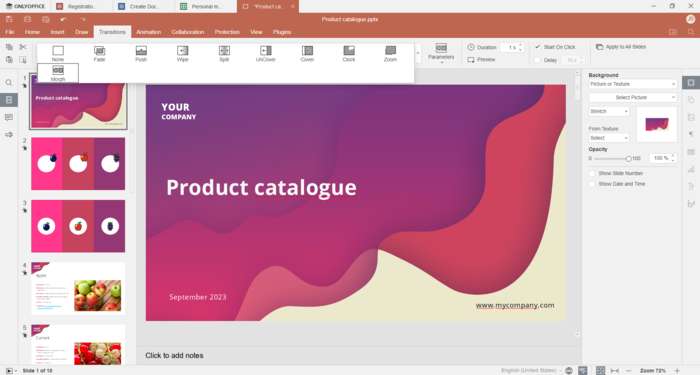Click the zoom in plus button
700x375 pixels.
(677, 371)
